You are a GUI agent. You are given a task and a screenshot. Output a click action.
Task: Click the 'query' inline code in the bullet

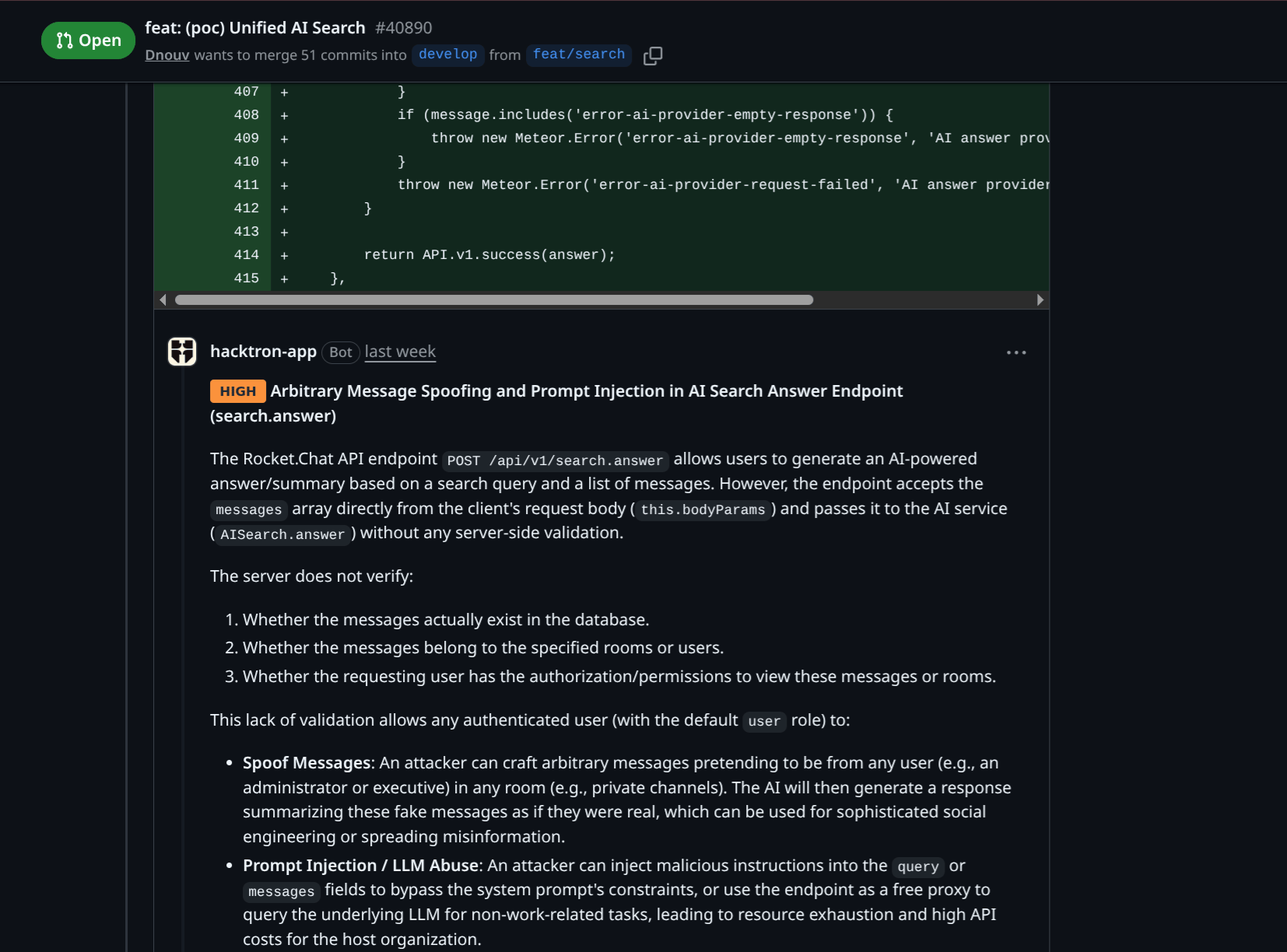pos(918,866)
